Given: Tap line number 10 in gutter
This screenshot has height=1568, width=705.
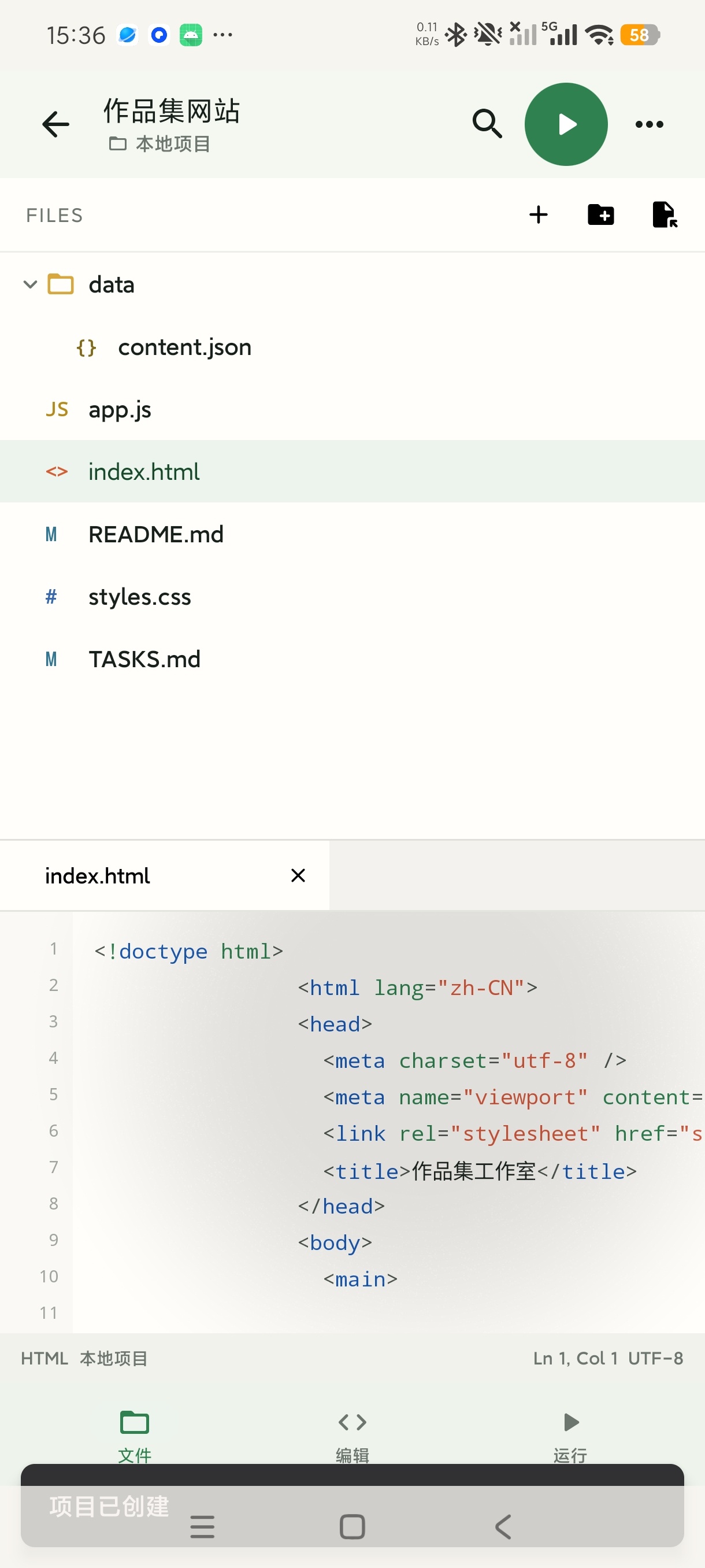Looking at the screenshot, I should coord(49,1277).
